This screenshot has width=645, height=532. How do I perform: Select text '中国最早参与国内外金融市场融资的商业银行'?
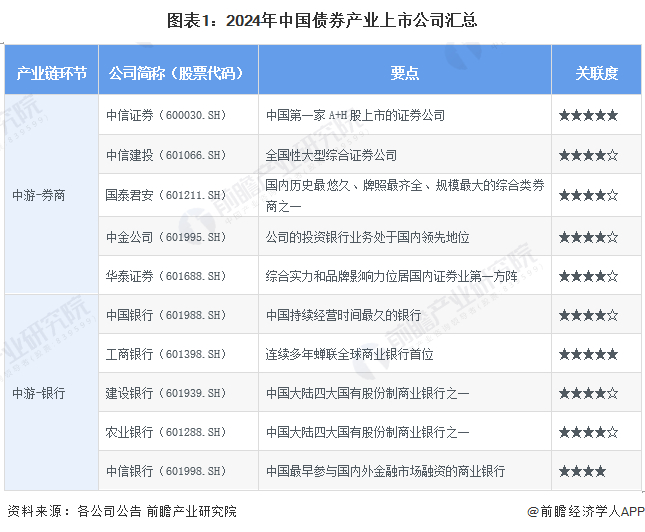point(385,471)
